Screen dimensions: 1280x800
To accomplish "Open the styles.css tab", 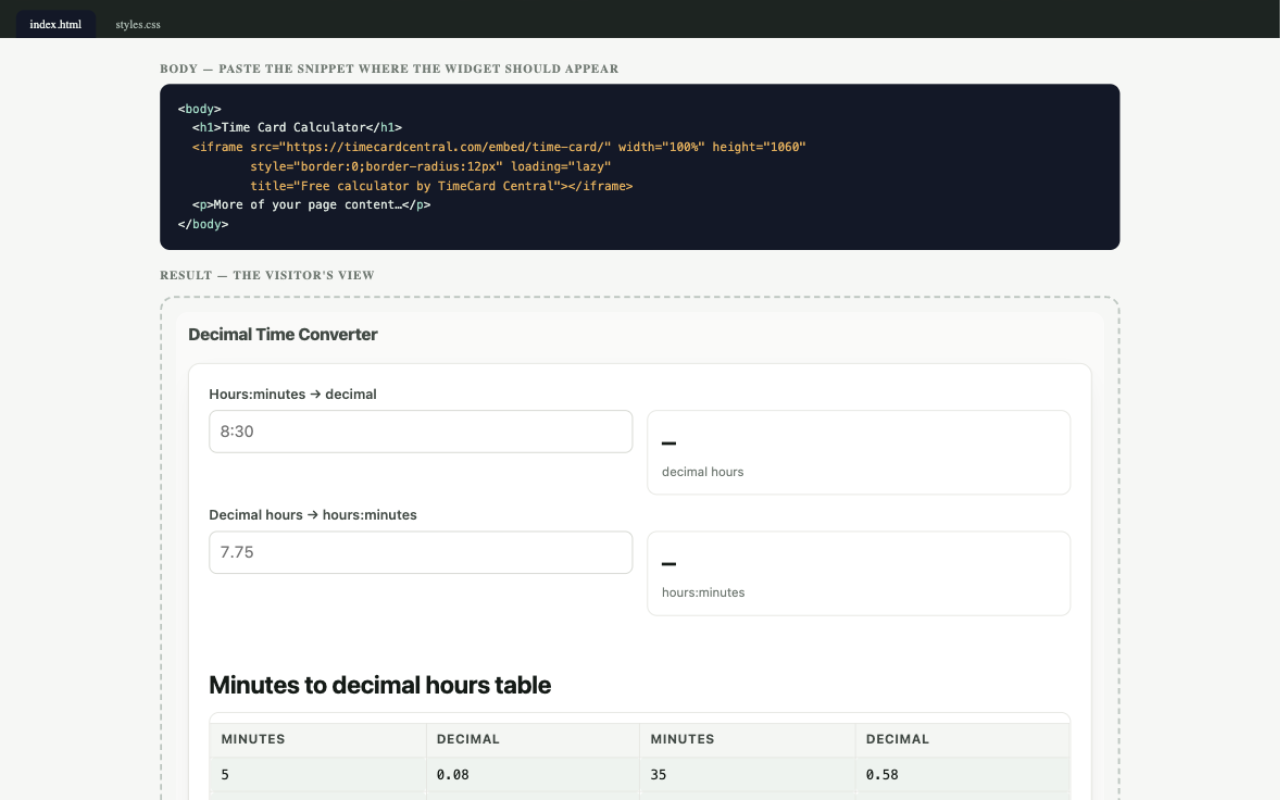I will pyautogui.click(x=138, y=24).
